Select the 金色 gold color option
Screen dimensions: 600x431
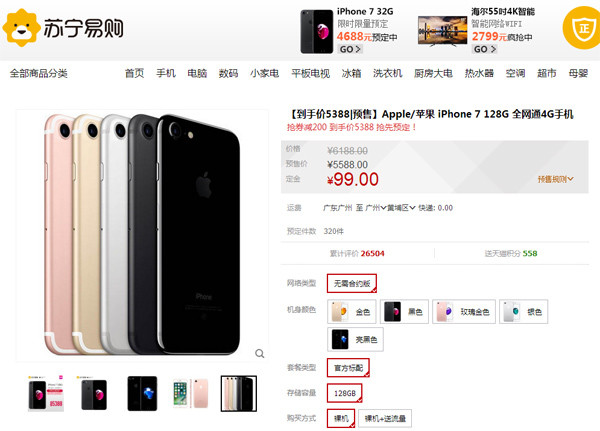(x=352, y=312)
